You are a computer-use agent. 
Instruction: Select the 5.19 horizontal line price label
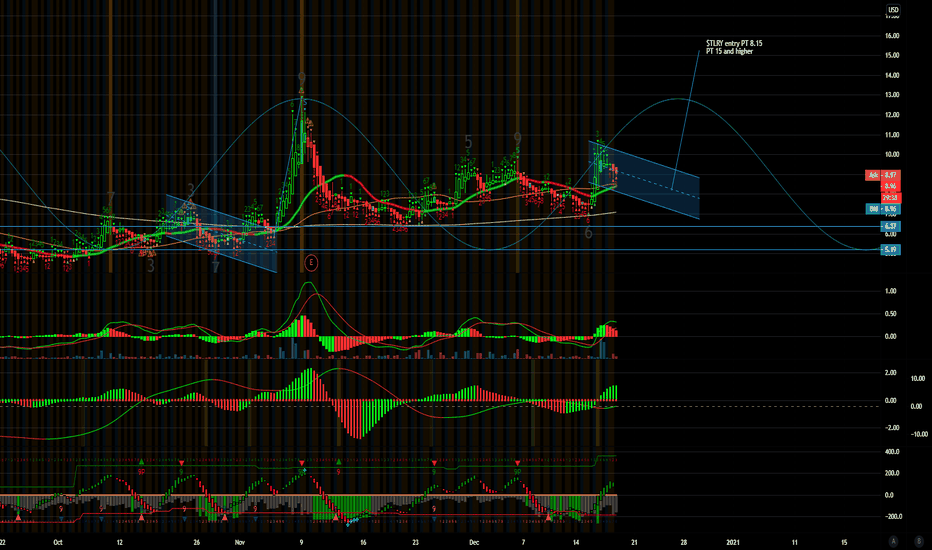point(890,250)
